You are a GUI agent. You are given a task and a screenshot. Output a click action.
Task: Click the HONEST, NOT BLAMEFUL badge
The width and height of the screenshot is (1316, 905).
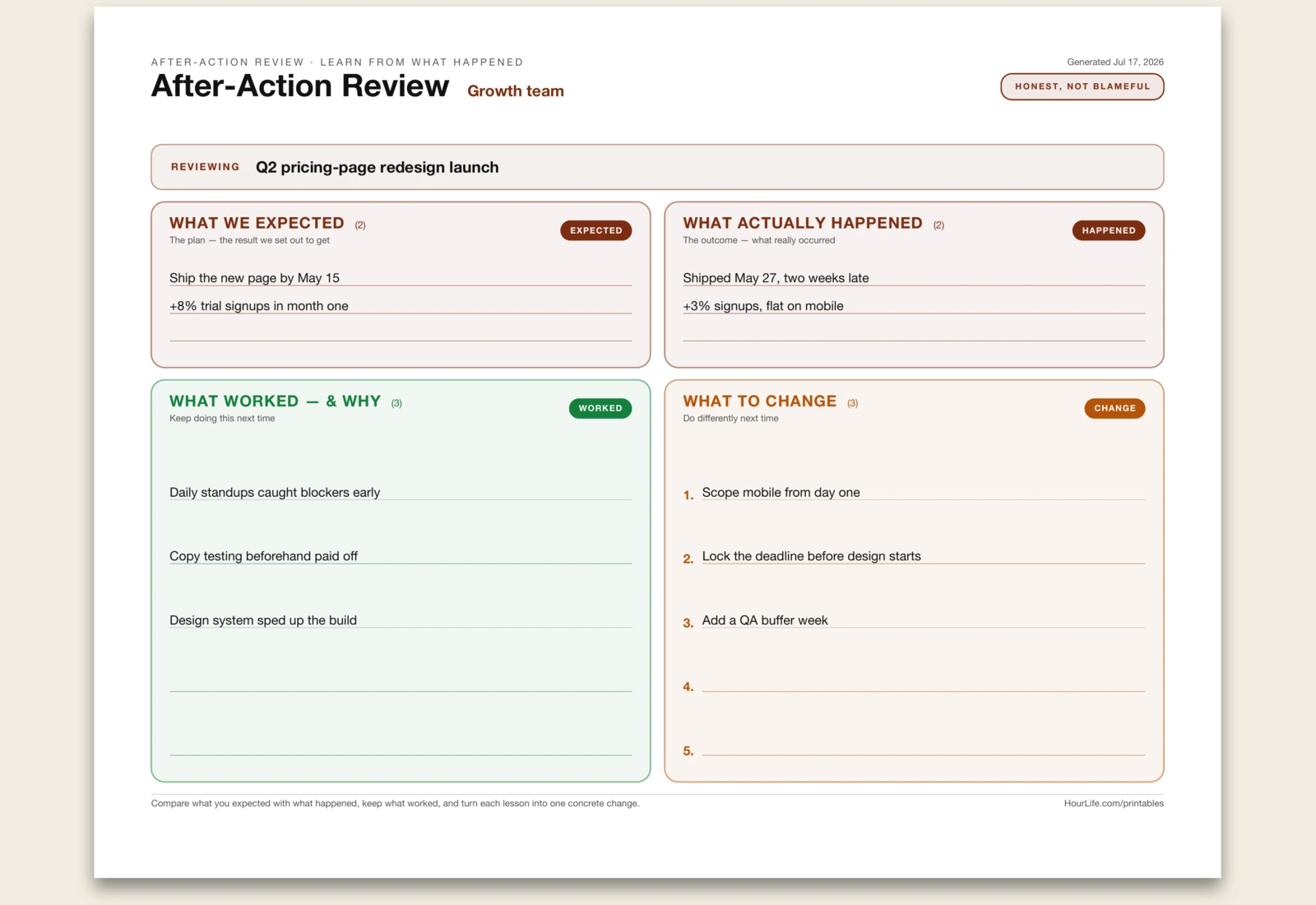[1082, 86]
